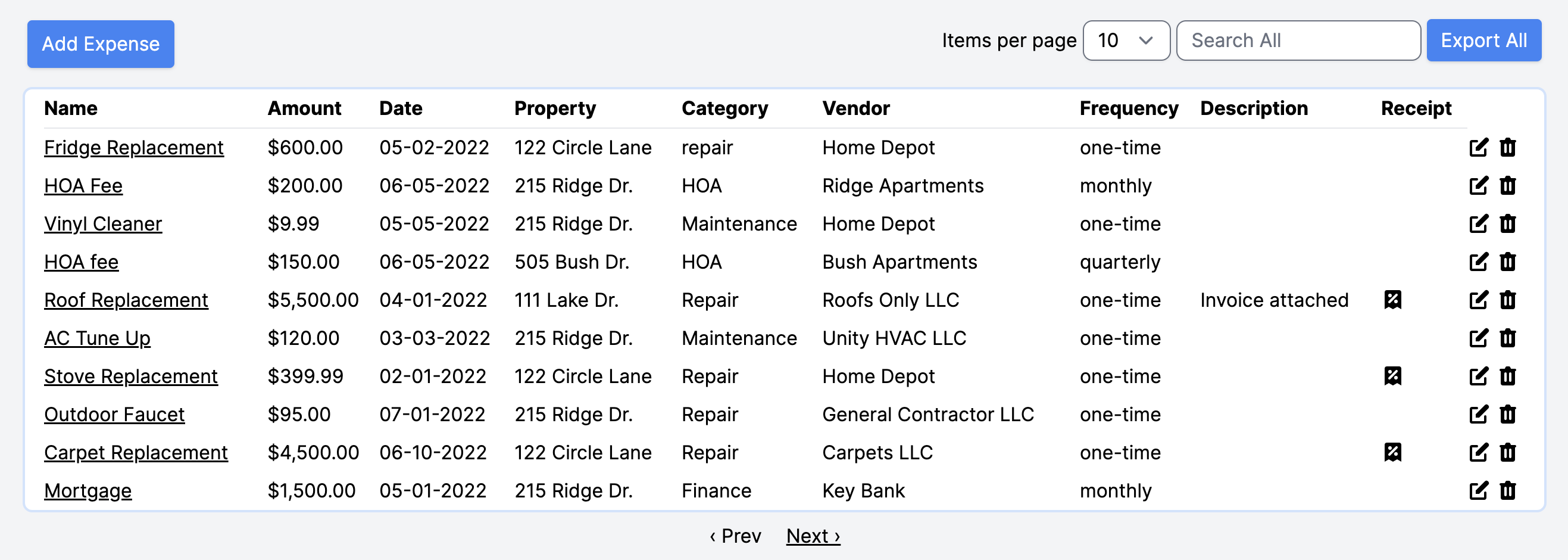The image size is (1568, 560).
Task: Delete the Vinyl Cleaner expense
Action: 1507,223
